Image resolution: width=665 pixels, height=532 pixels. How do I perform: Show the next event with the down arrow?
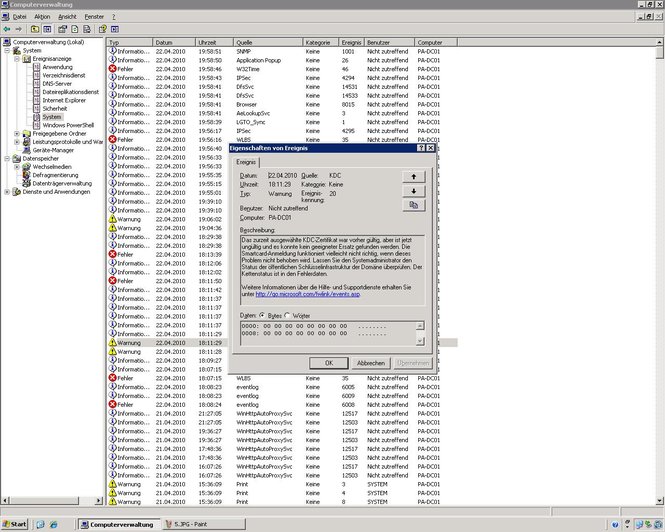(x=414, y=191)
